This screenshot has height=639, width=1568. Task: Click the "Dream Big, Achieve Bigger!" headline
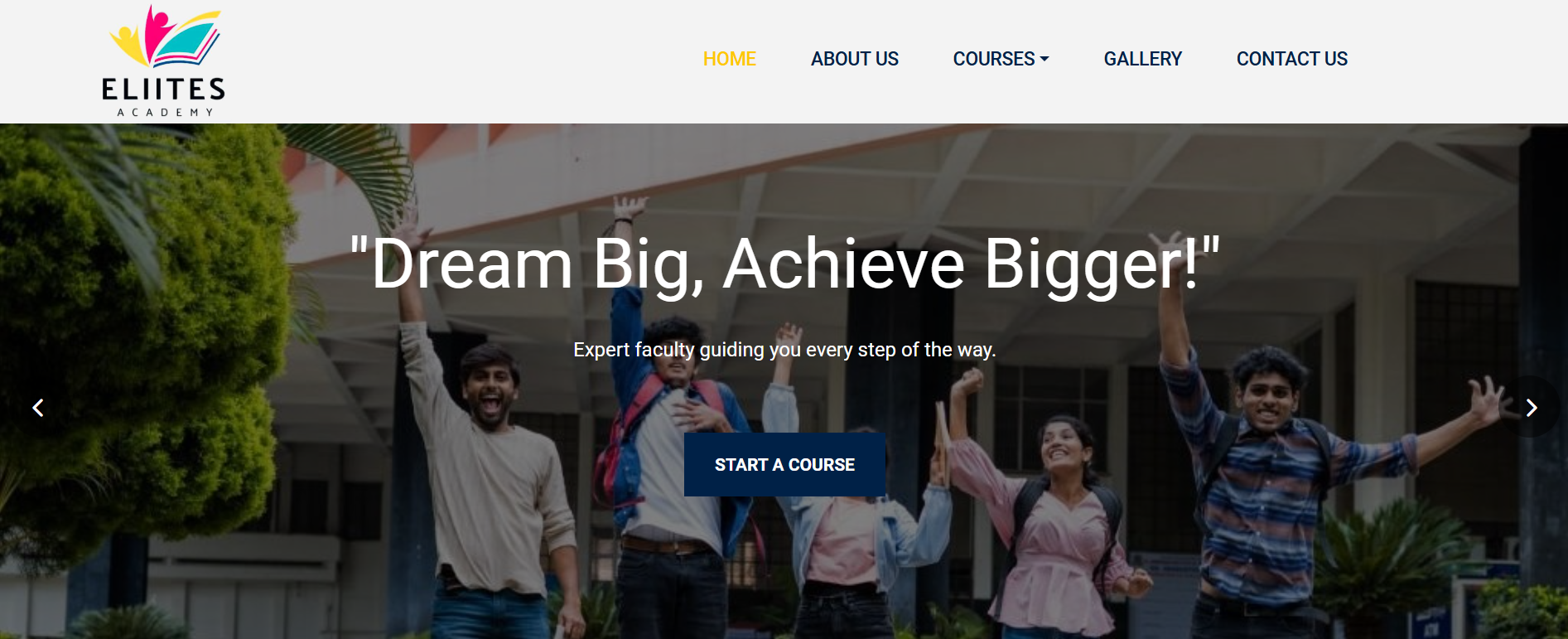point(784,264)
